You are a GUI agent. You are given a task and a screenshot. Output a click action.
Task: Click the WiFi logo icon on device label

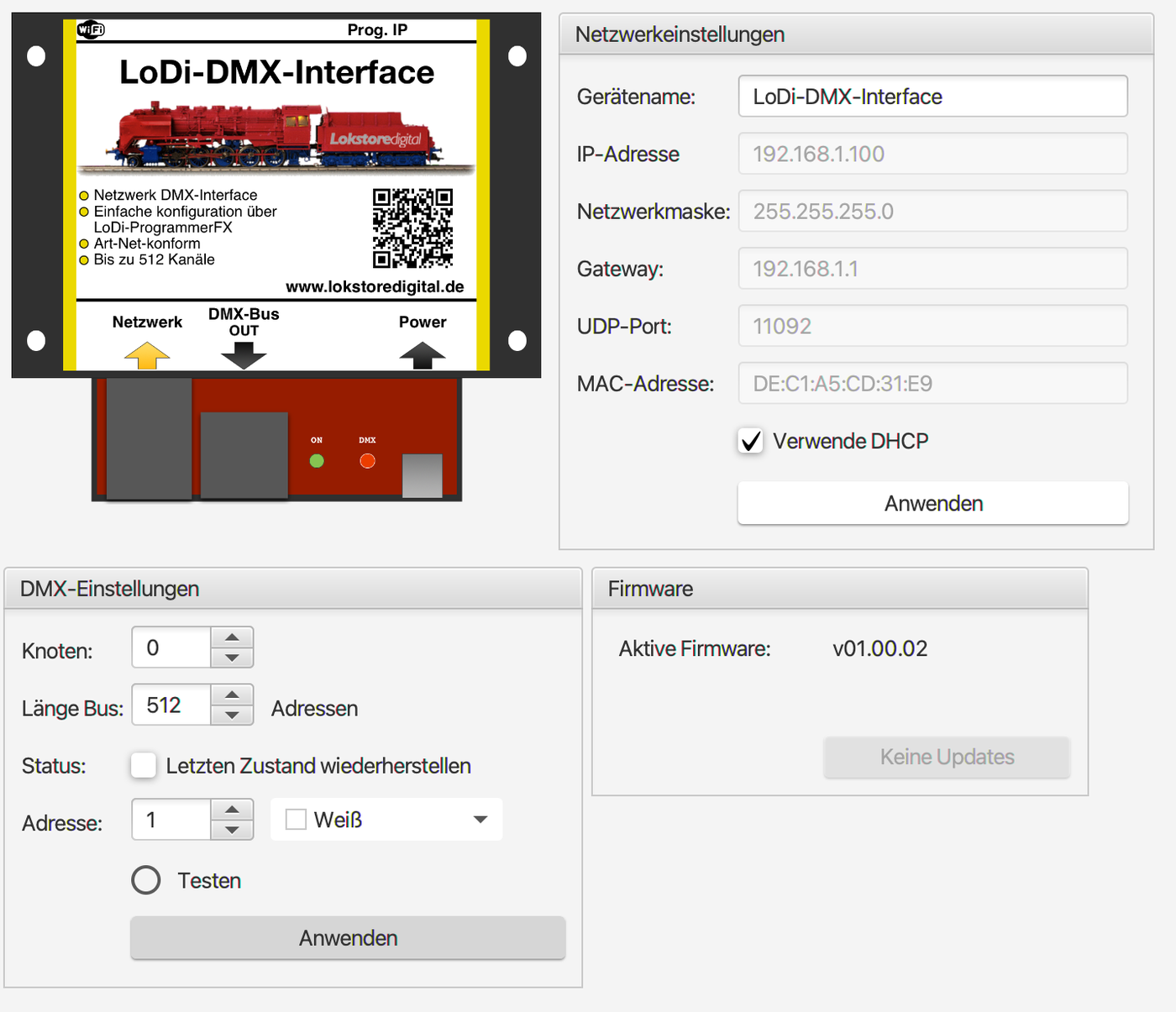point(91,30)
